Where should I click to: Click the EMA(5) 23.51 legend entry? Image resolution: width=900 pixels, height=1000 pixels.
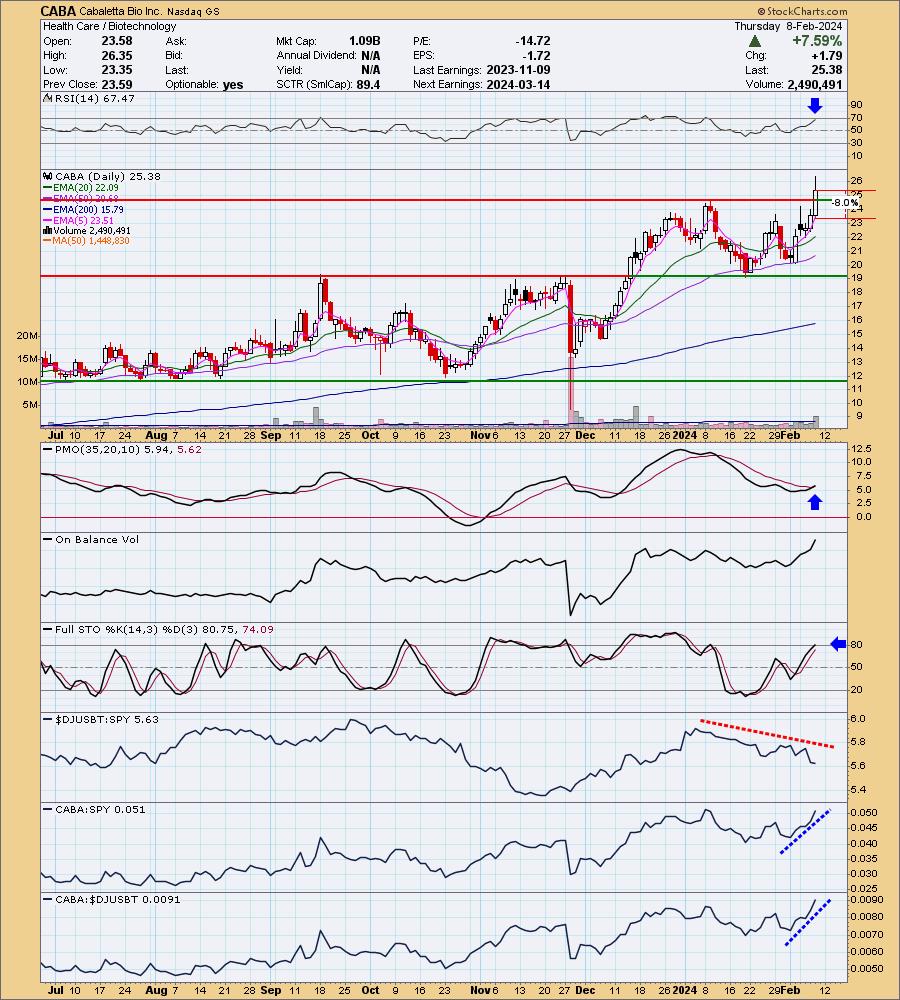pos(83,220)
